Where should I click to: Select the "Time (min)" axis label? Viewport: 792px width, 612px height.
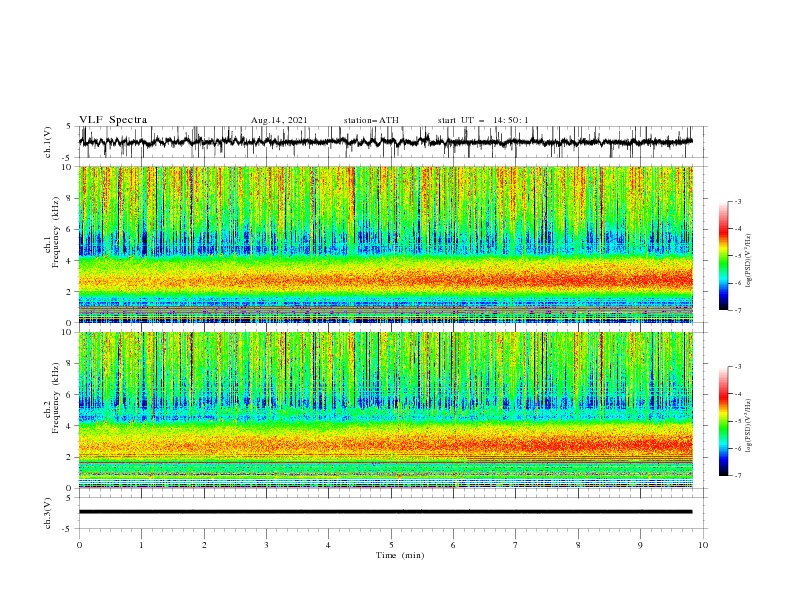click(x=400, y=555)
